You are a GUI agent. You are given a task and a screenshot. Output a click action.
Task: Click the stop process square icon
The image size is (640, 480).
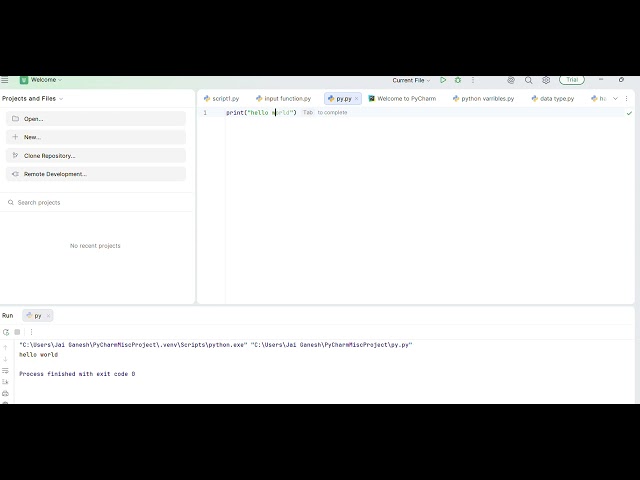click(17, 332)
